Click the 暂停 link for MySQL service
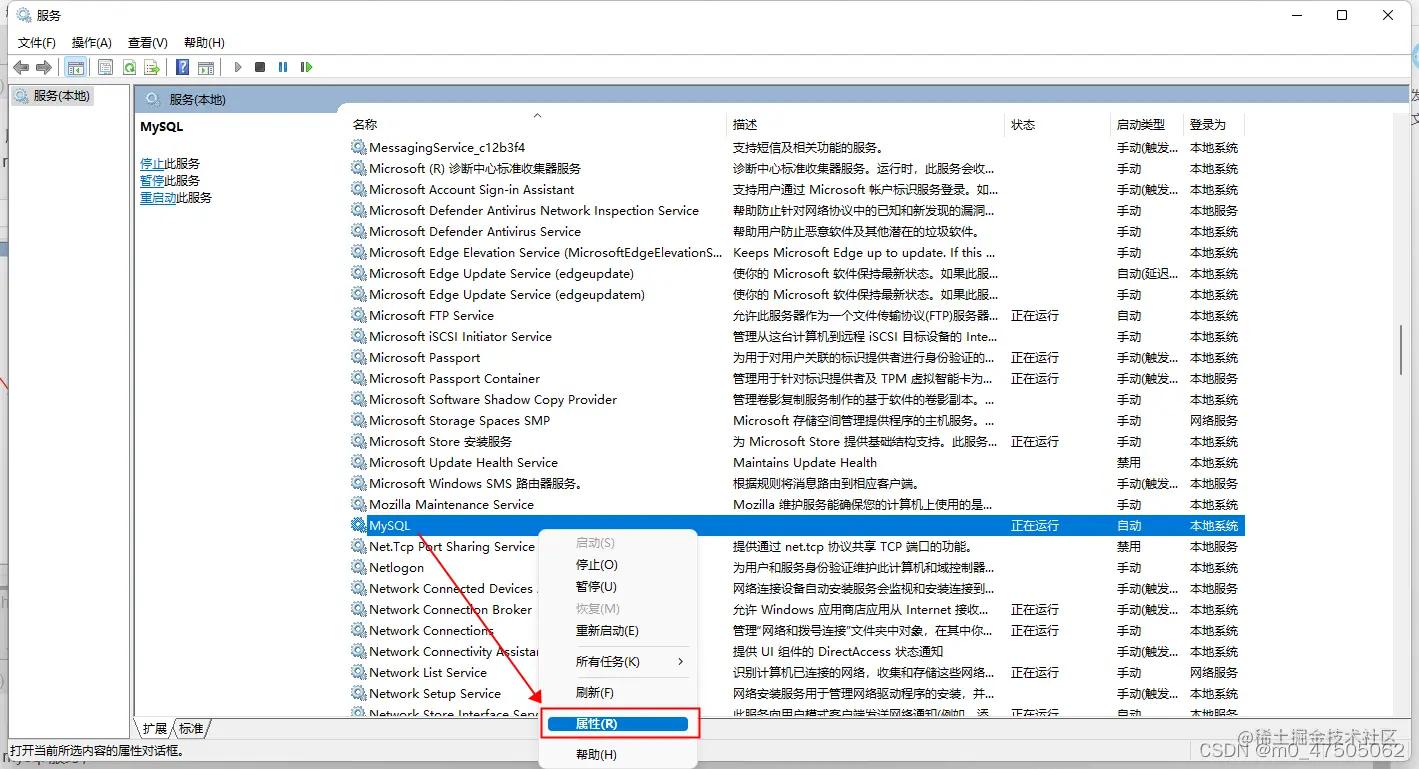 [152, 180]
